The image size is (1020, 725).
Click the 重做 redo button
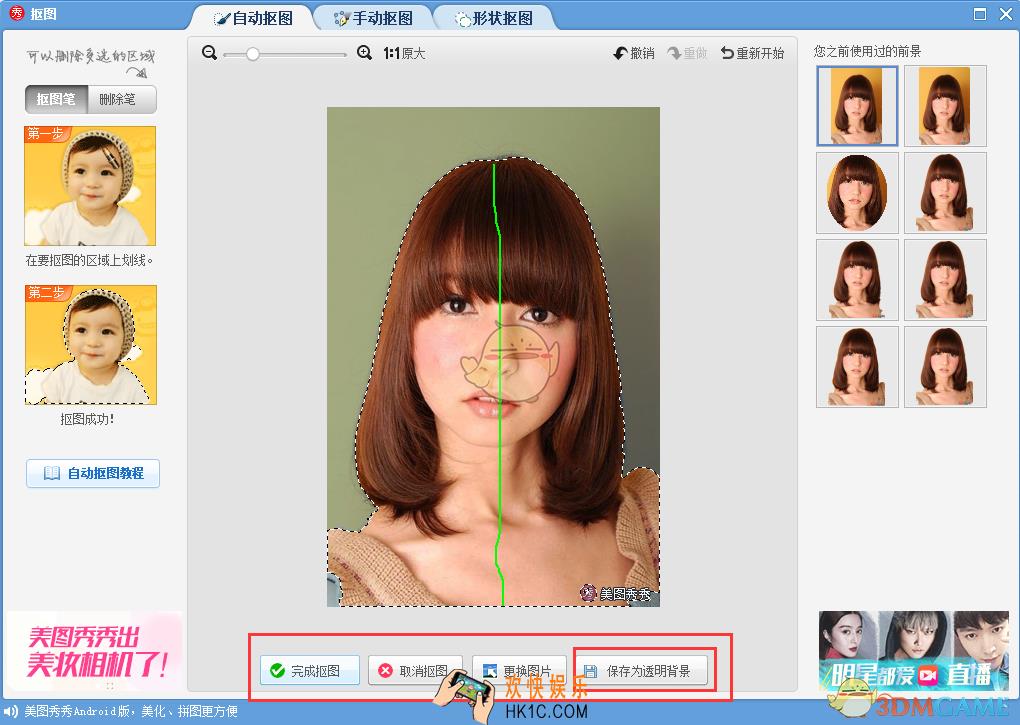pyautogui.click(x=688, y=53)
